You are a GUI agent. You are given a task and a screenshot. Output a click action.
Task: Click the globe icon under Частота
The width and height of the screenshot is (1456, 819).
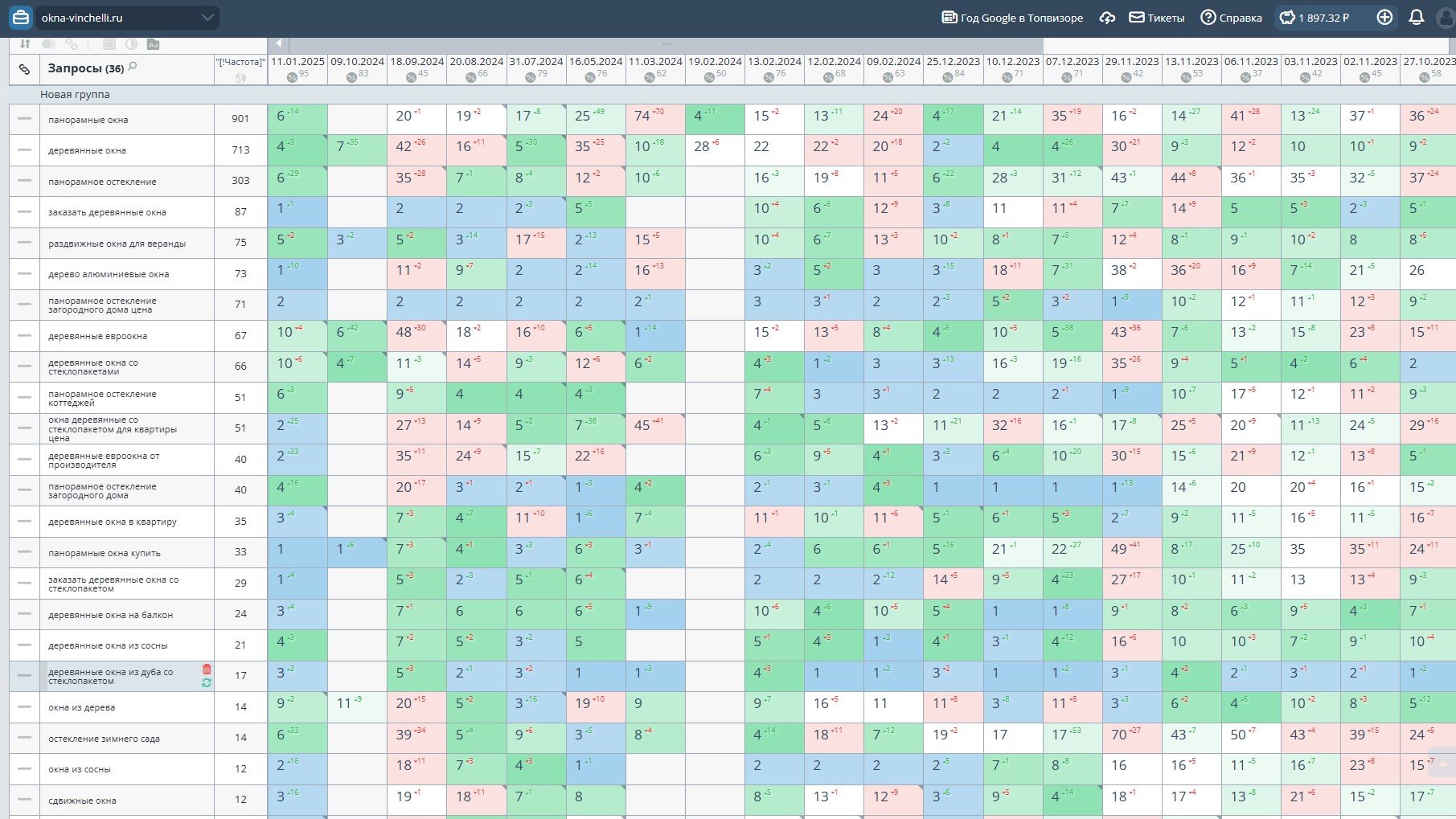(x=240, y=78)
